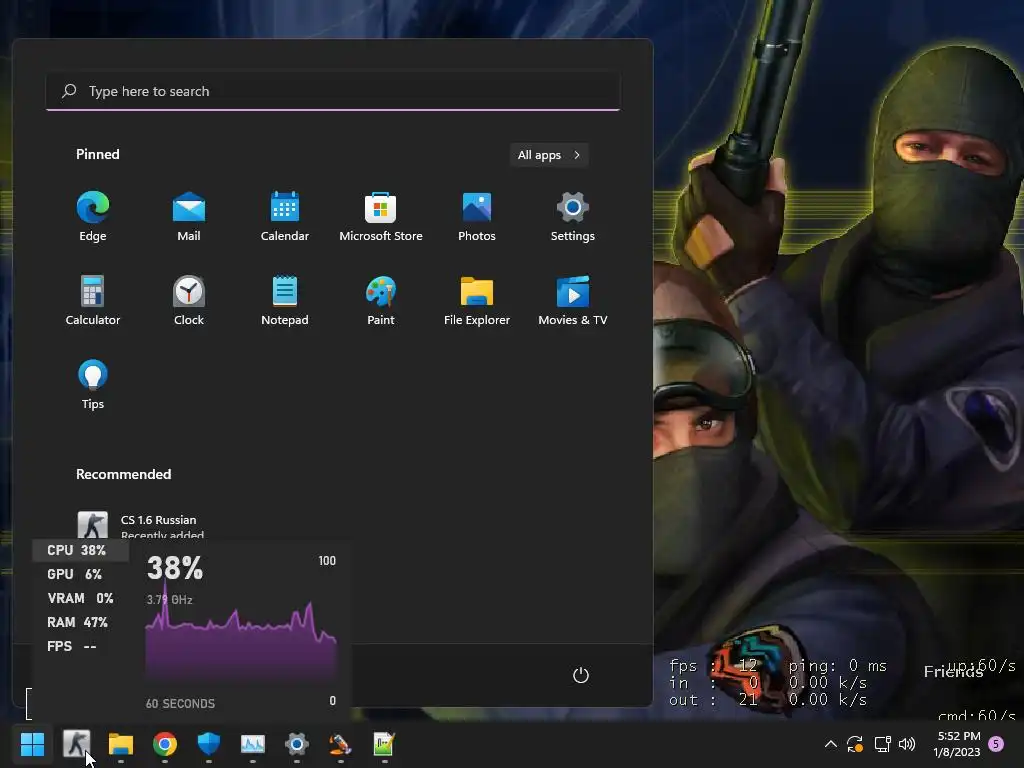Open the Tips pinned app
This screenshot has width=1024, height=768.
pyautogui.click(x=93, y=385)
